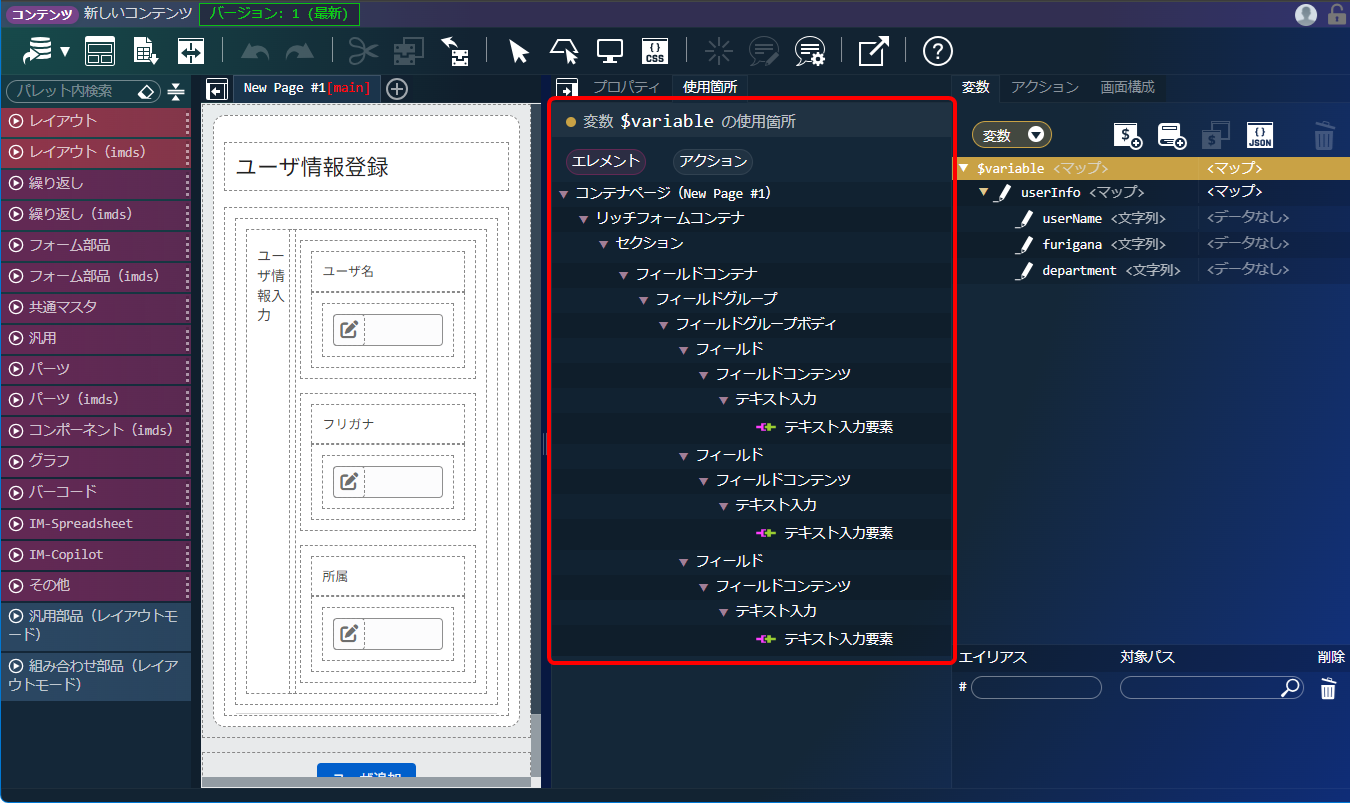Click the add constant card-plus icon

[1171, 136]
